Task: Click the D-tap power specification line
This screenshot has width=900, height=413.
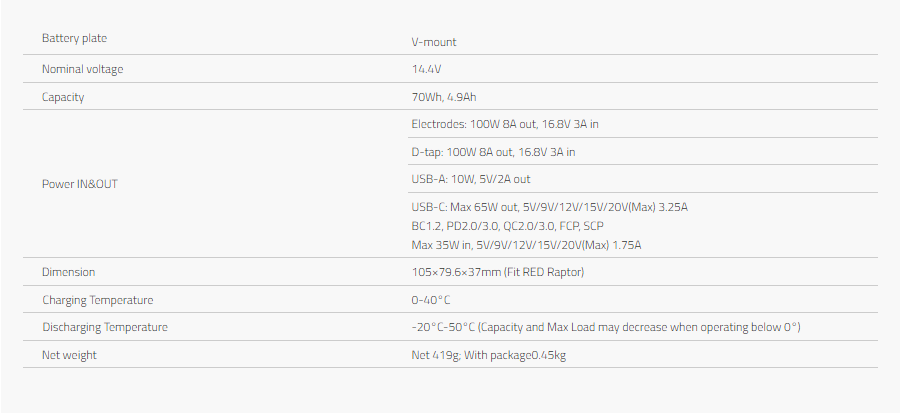Action: point(493,152)
